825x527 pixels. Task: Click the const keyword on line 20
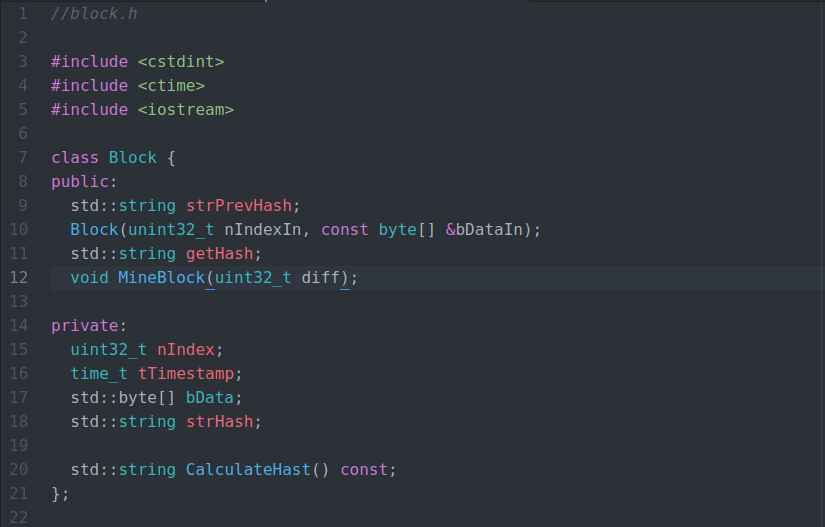click(364, 469)
